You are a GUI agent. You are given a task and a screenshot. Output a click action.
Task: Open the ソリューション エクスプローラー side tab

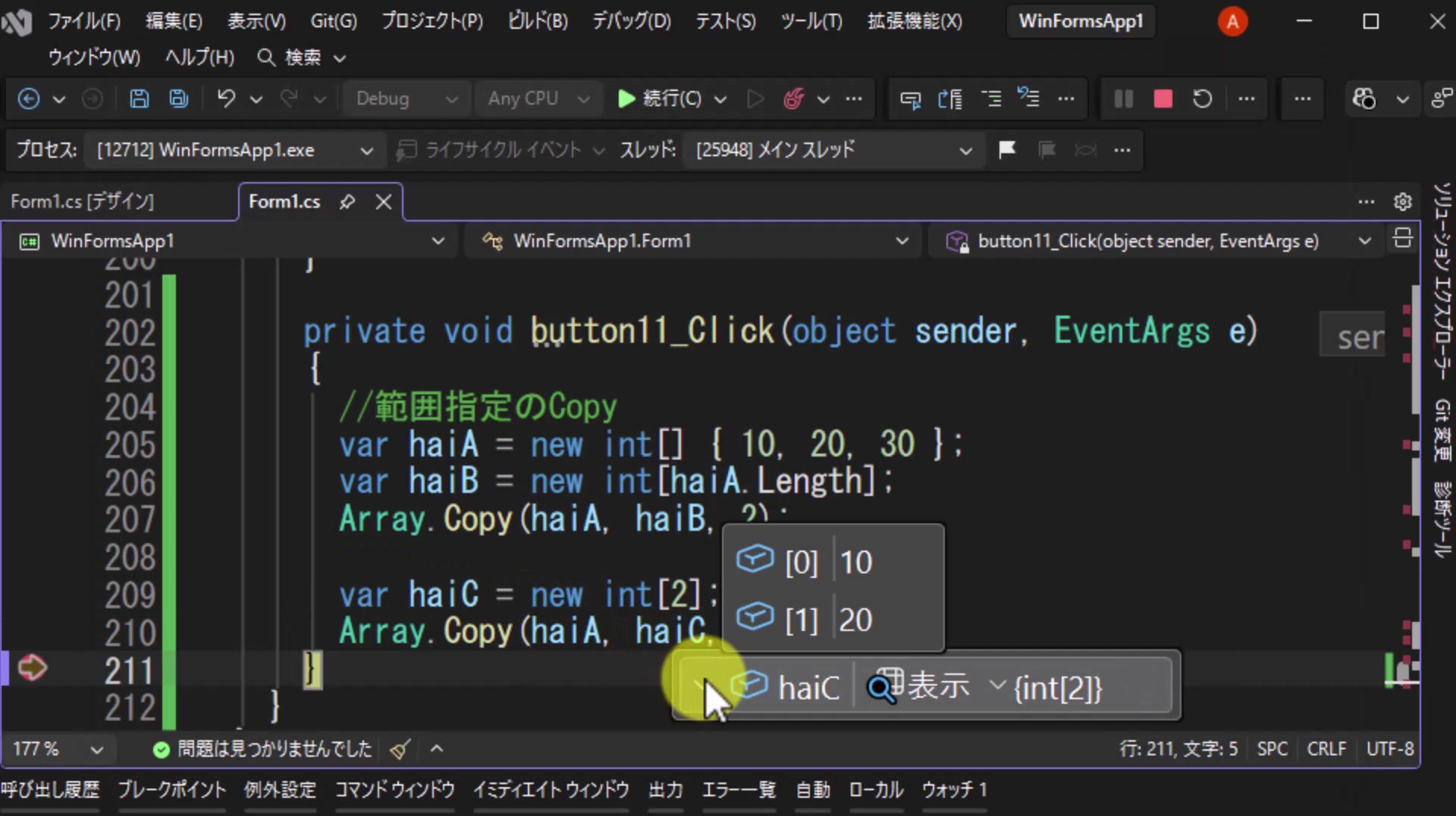(x=1442, y=280)
